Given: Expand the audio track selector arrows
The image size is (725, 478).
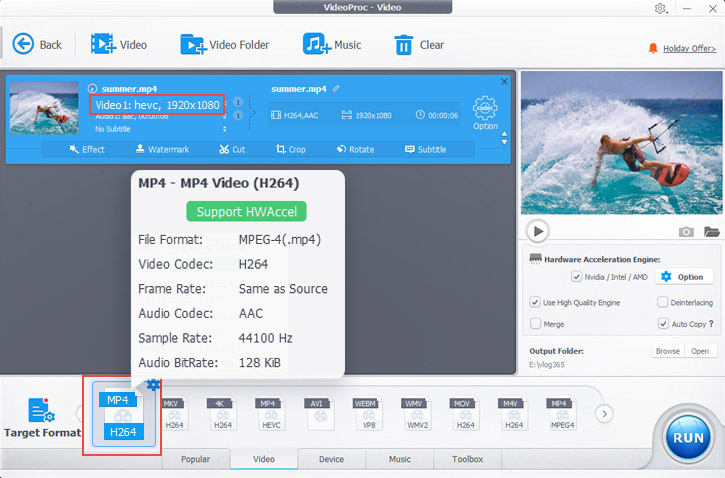Looking at the screenshot, I should [225, 116].
